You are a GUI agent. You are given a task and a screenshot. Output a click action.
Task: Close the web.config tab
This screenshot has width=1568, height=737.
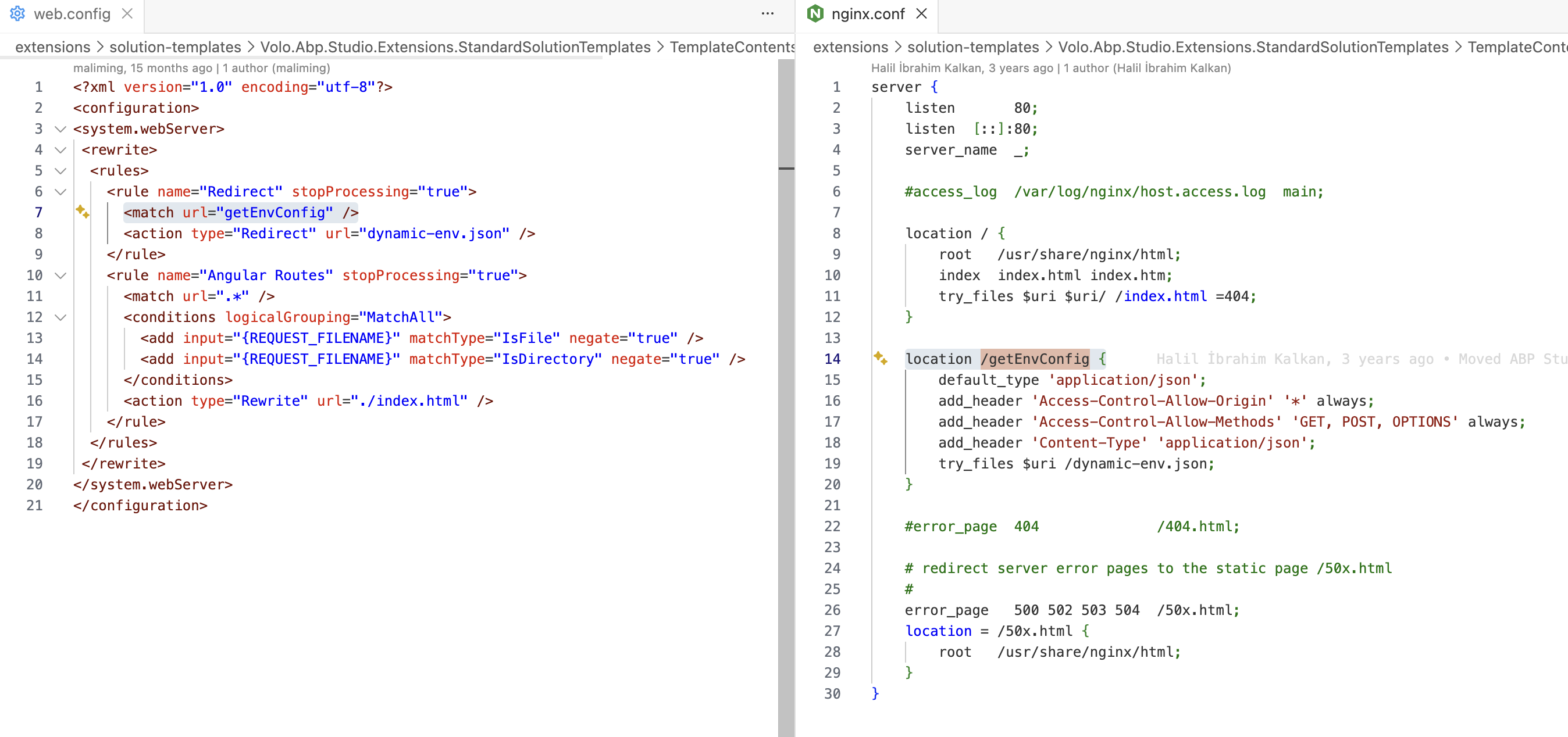pos(127,13)
